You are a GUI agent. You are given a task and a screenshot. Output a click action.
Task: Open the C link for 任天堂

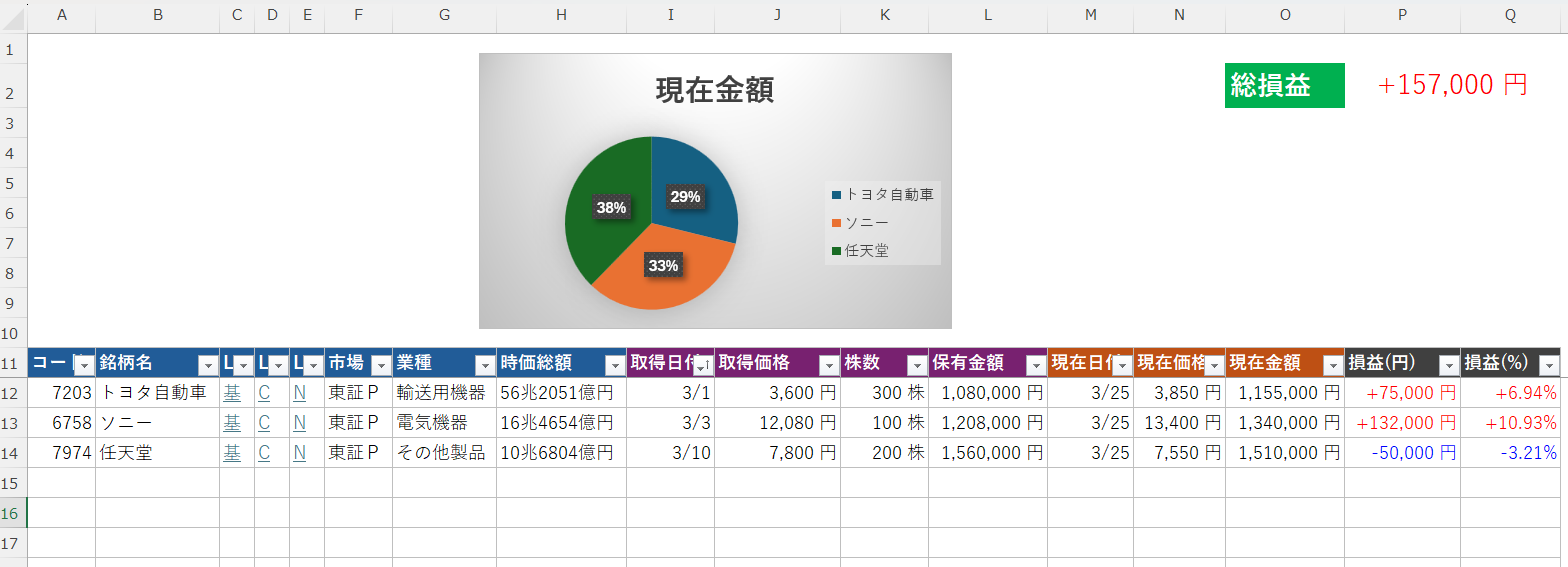[x=264, y=453]
